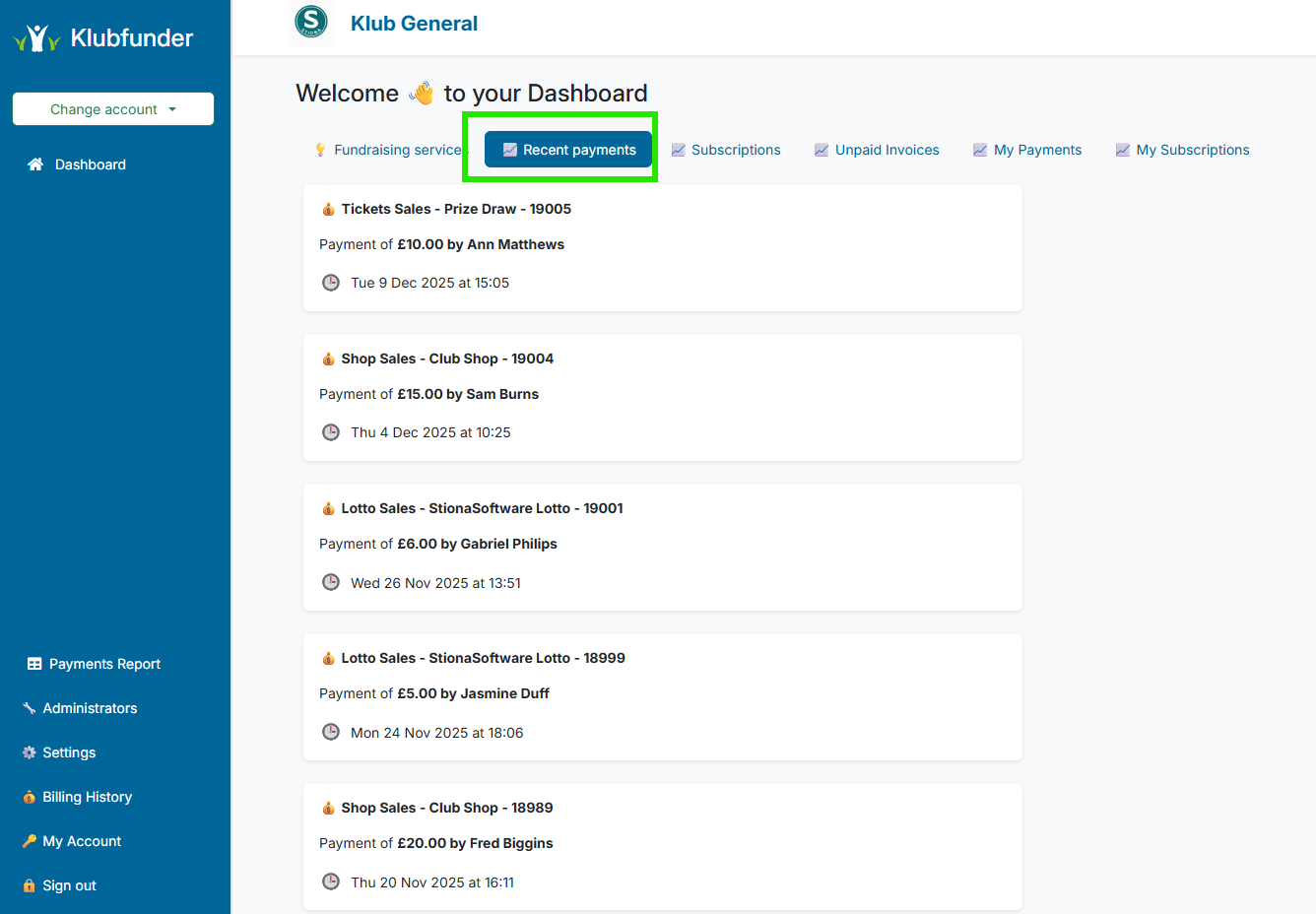Open the Fundraising service tab
This screenshot has width=1316, height=914.
coord(388,150)
